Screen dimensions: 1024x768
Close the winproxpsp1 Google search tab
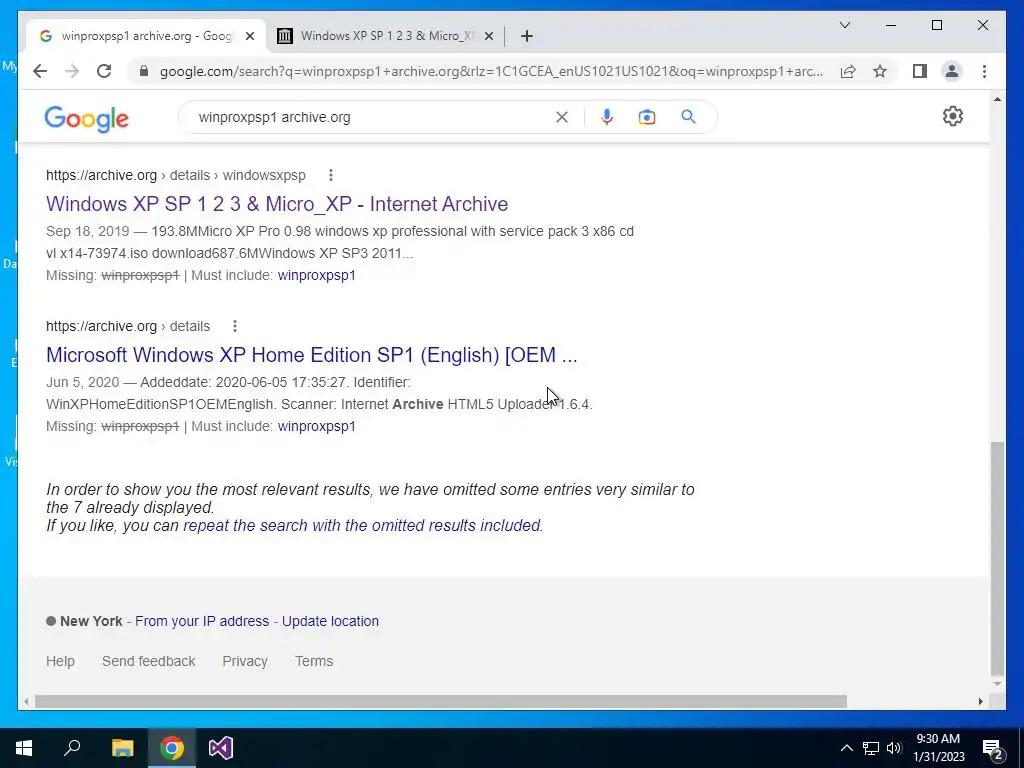249,36
